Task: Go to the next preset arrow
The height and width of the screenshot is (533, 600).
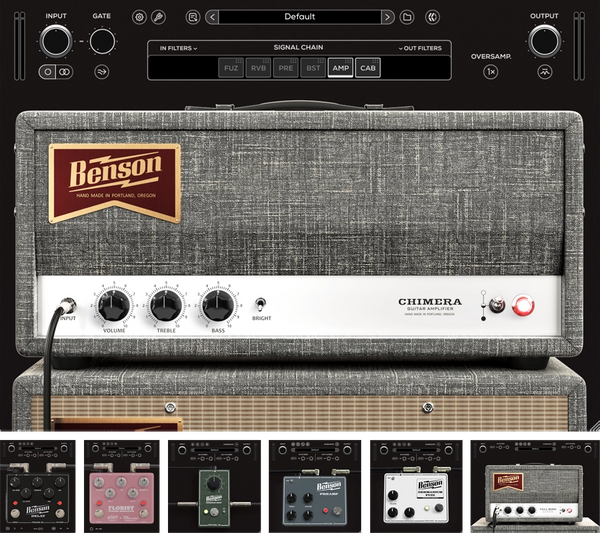Action: tap(388, 17)
